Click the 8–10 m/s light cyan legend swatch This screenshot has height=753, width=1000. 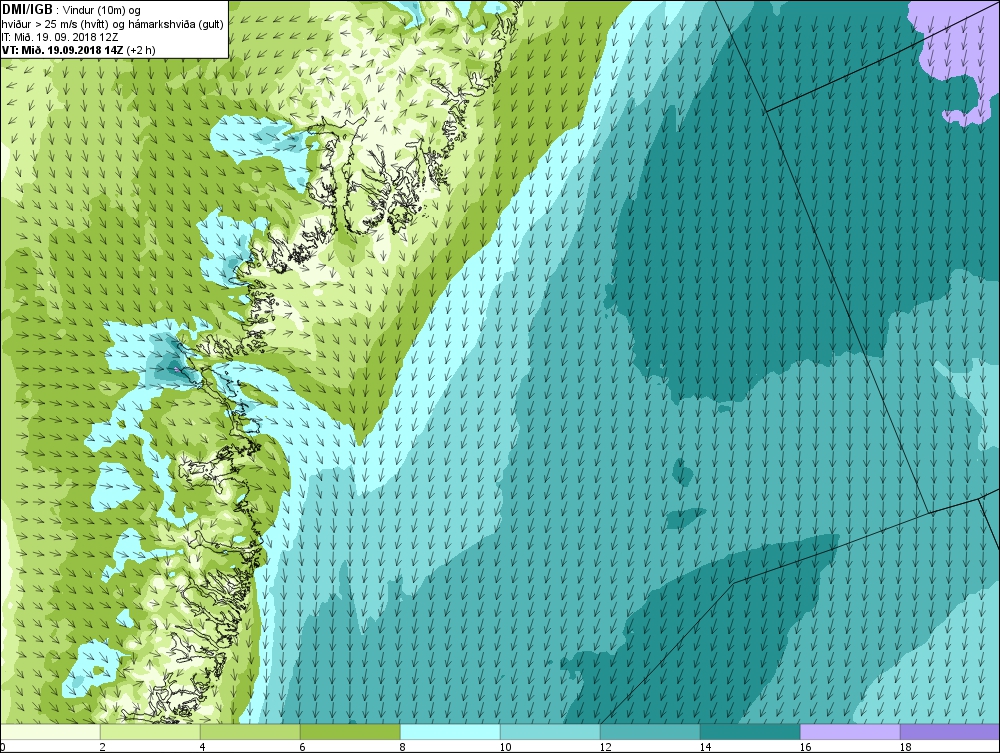(x=450, y=732)
